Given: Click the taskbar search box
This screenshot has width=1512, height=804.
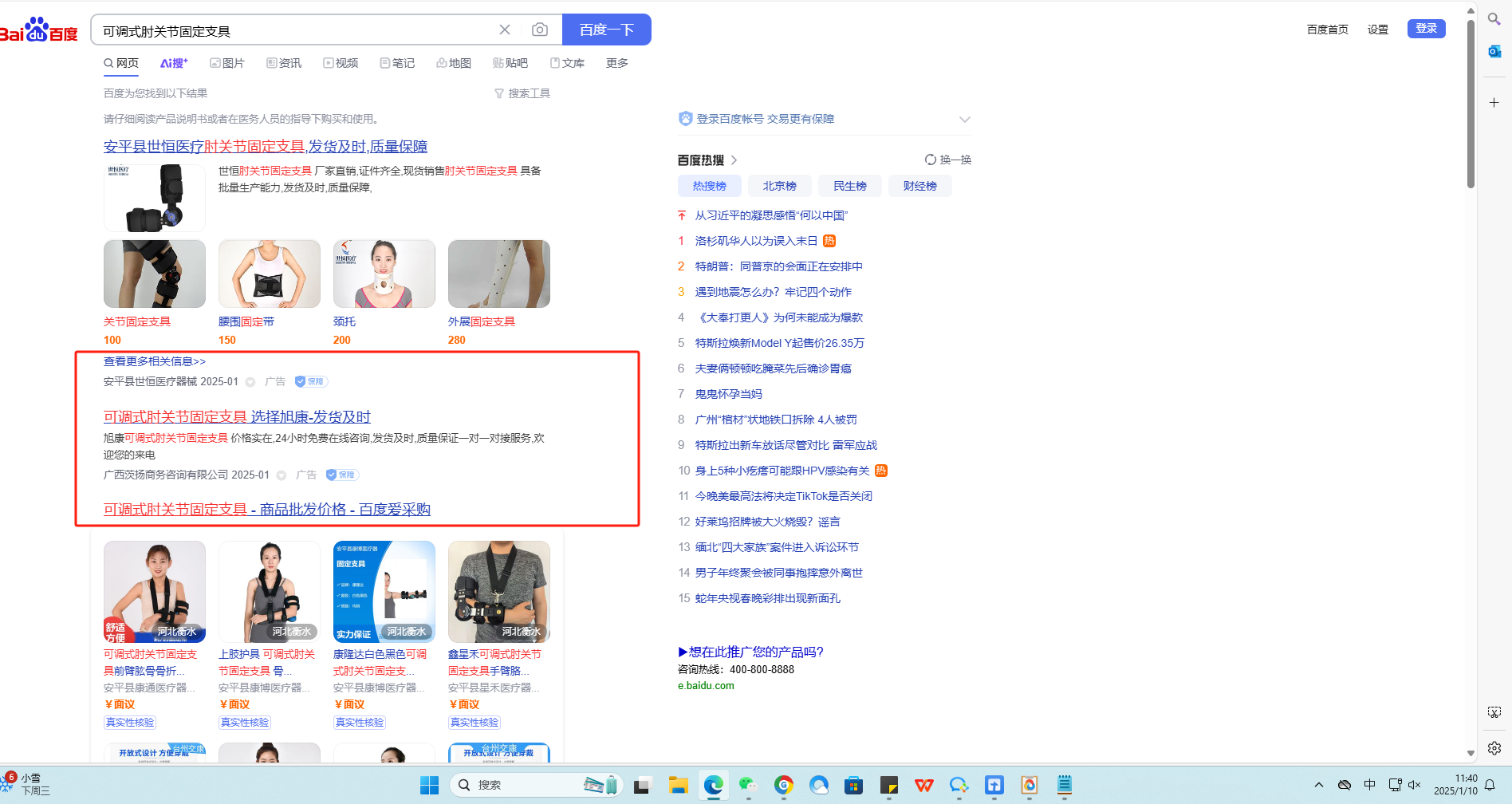Looking at the screenshot, I should (536, 786).
